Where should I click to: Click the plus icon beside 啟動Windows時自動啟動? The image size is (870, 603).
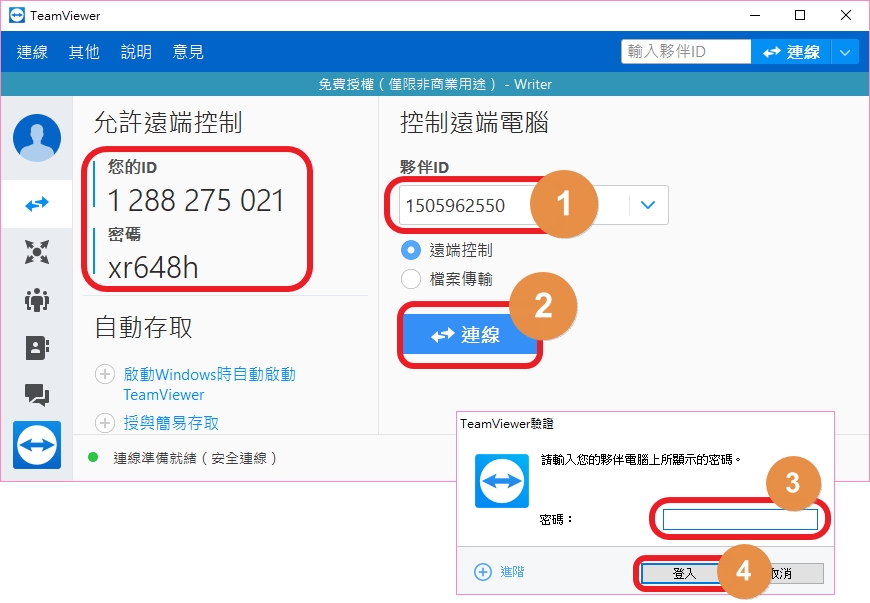coord(105,374)
